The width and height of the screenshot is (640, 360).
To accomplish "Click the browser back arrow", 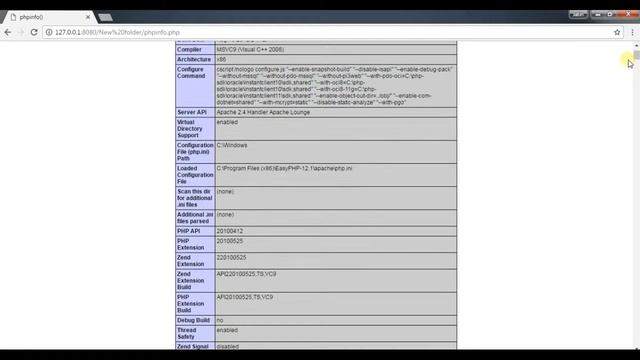I will [8, 32].
